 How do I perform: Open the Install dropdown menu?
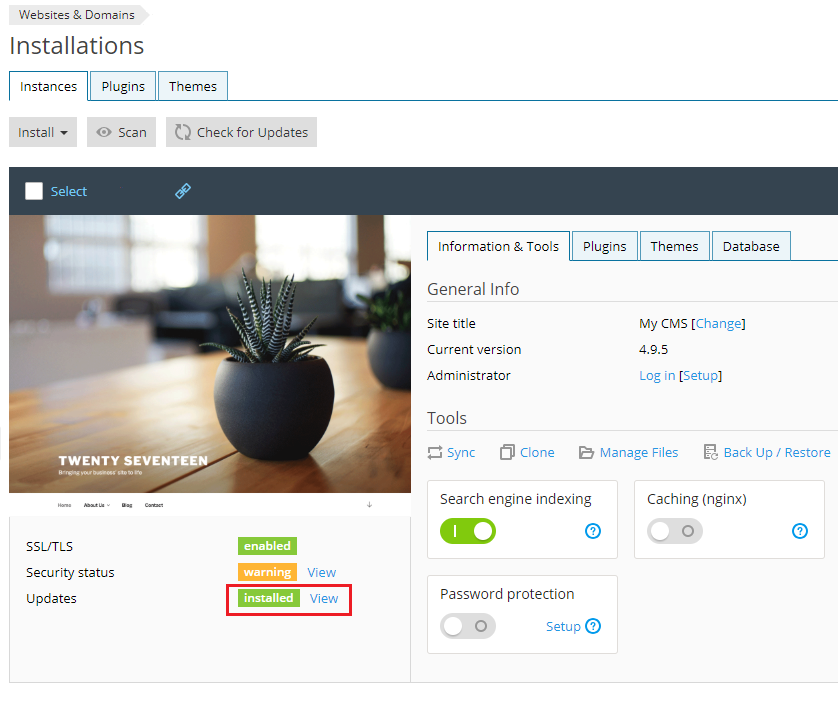tap(43, 132)
